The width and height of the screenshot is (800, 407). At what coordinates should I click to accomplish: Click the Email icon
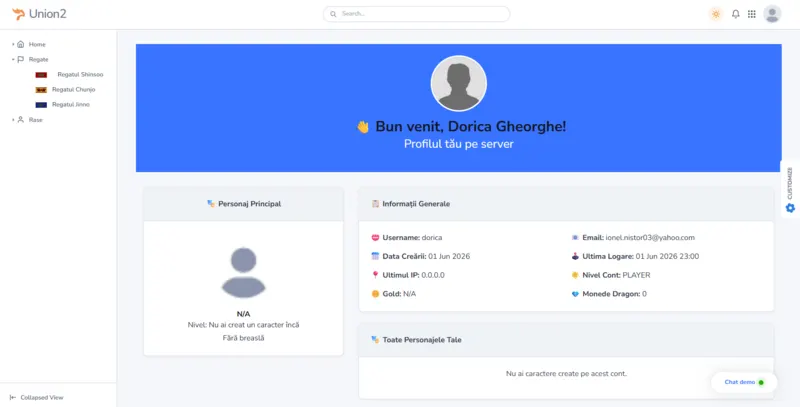(575, 238)
